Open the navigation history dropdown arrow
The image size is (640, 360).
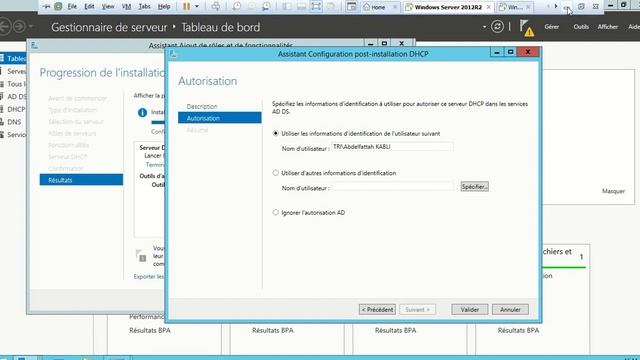[31, 27]
